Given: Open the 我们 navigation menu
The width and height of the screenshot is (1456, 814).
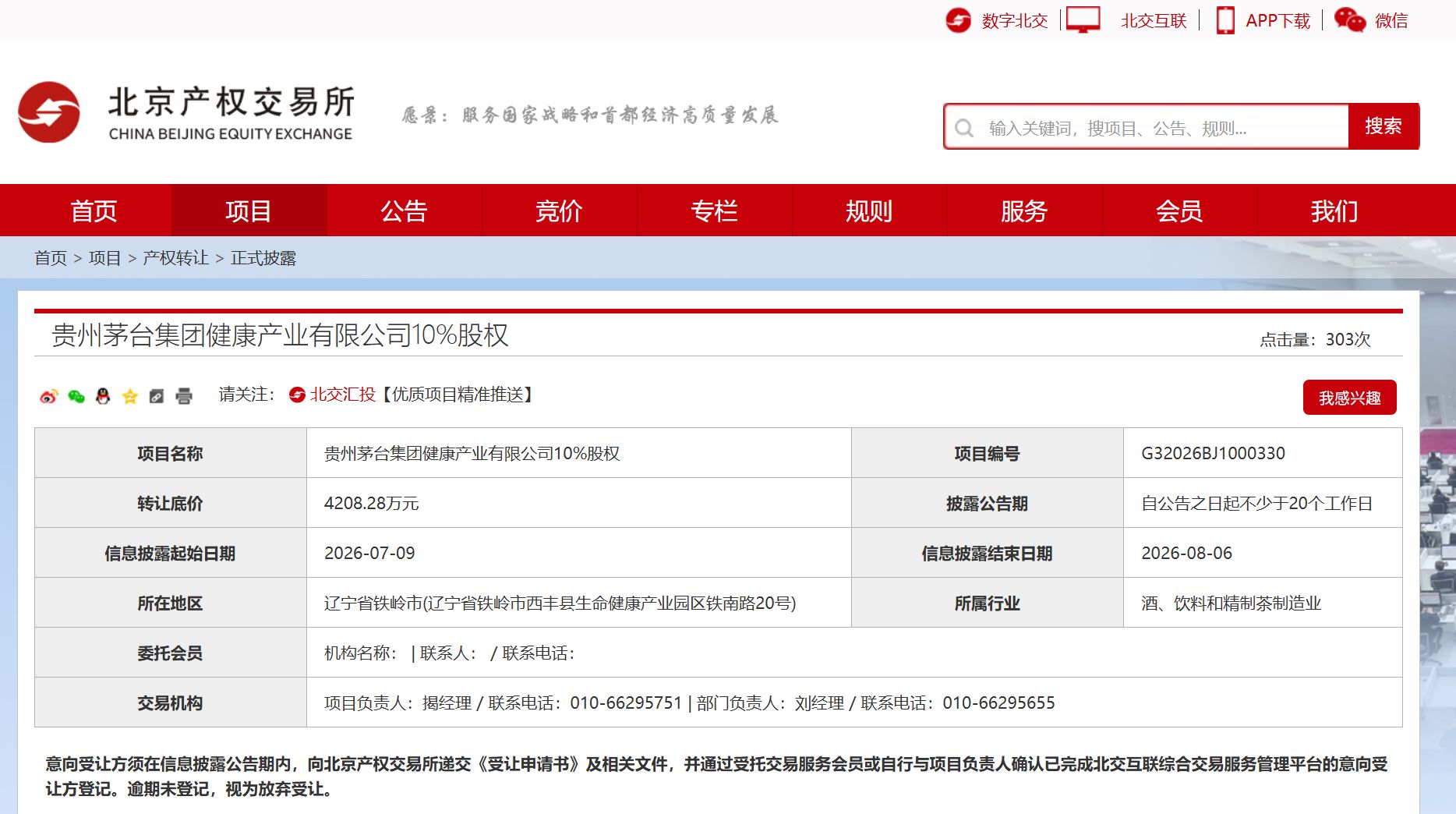Looking at the screenshot, I should 1334,211.
